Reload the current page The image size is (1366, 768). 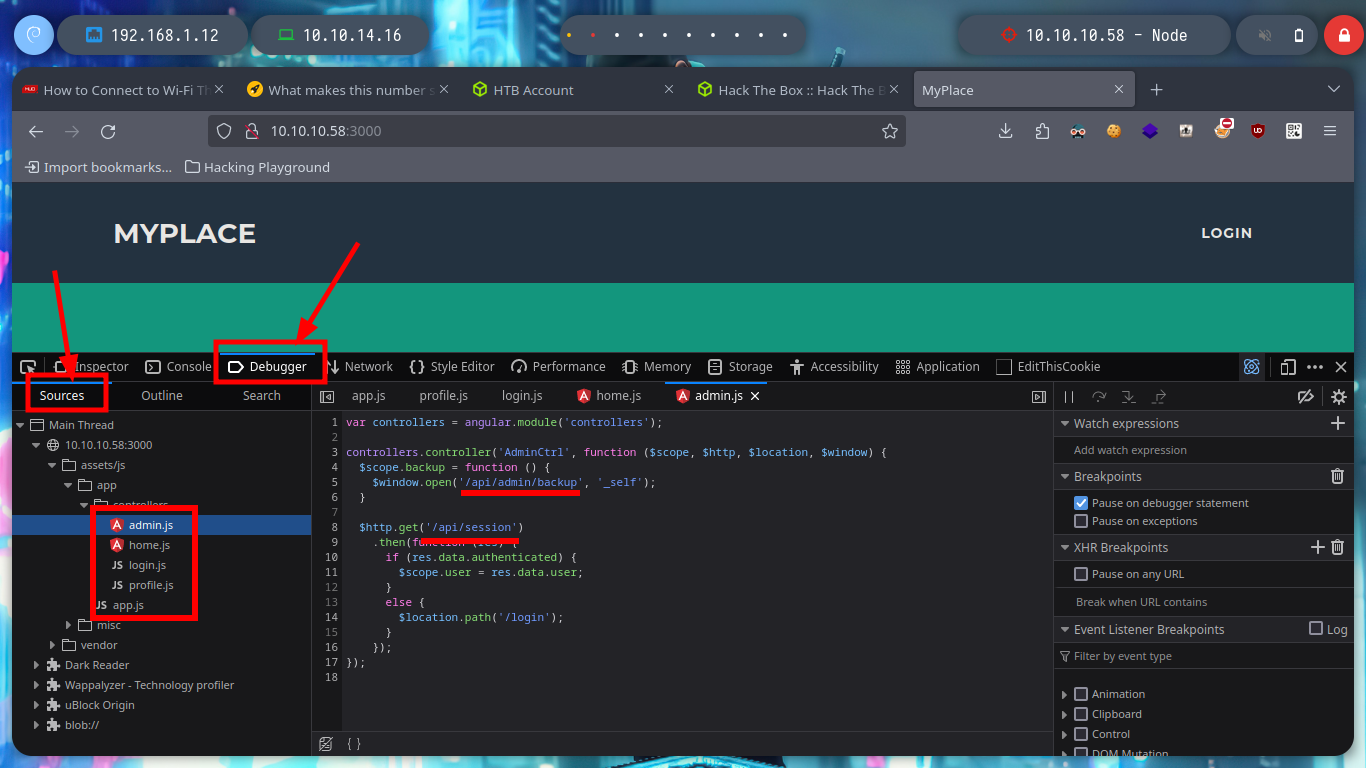(x=108, y=131)
